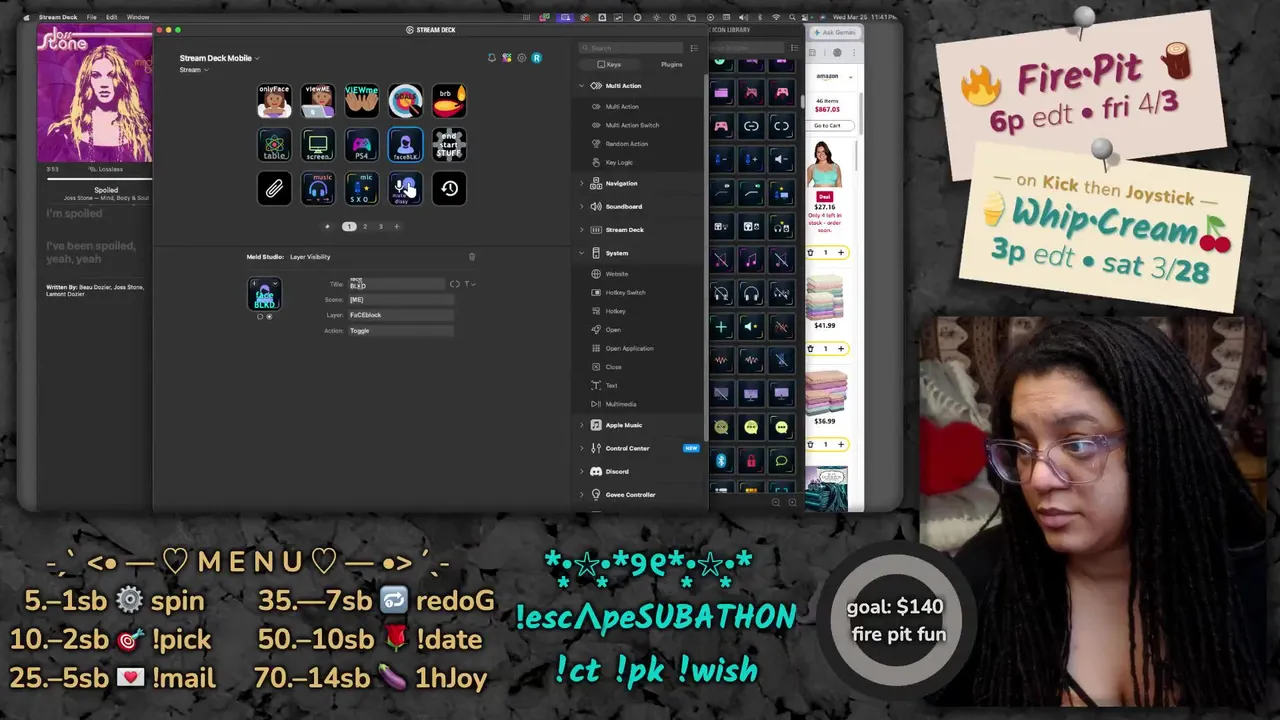Zoom in on Icon Library icons
This screenshot has width=1280, height=720.
coord(794,502)
